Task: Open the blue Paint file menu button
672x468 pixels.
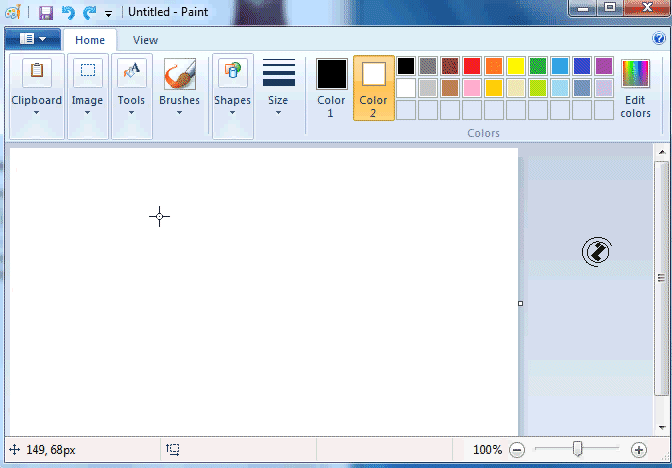Action: tap(32, 39)
